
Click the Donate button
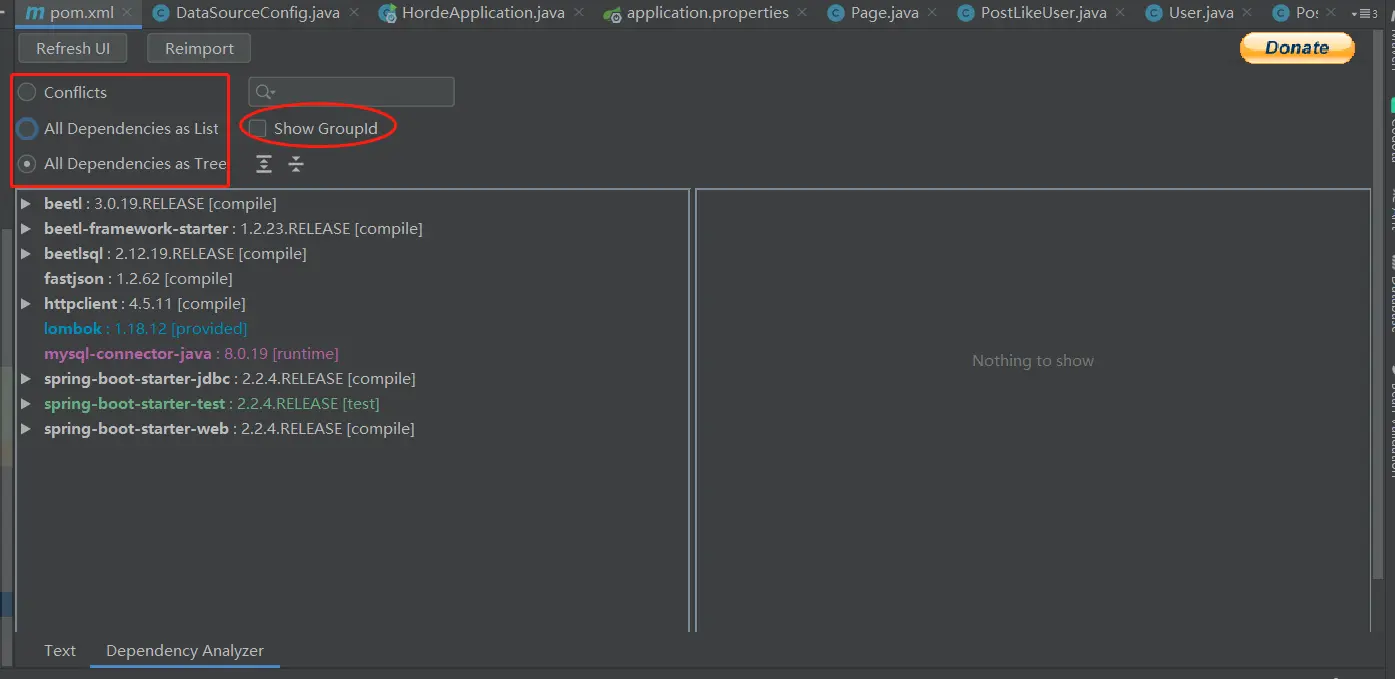tap(1297, 47)
